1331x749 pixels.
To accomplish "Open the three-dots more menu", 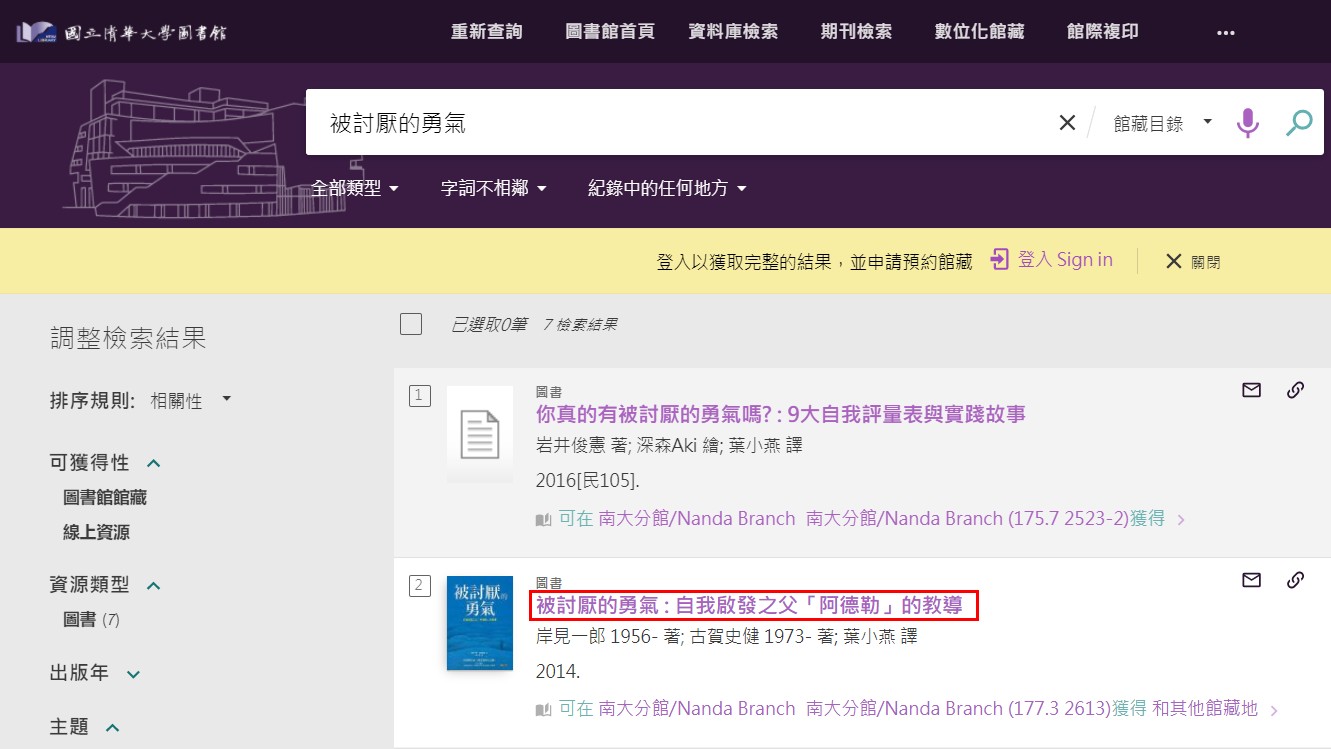I will 1226,32.
